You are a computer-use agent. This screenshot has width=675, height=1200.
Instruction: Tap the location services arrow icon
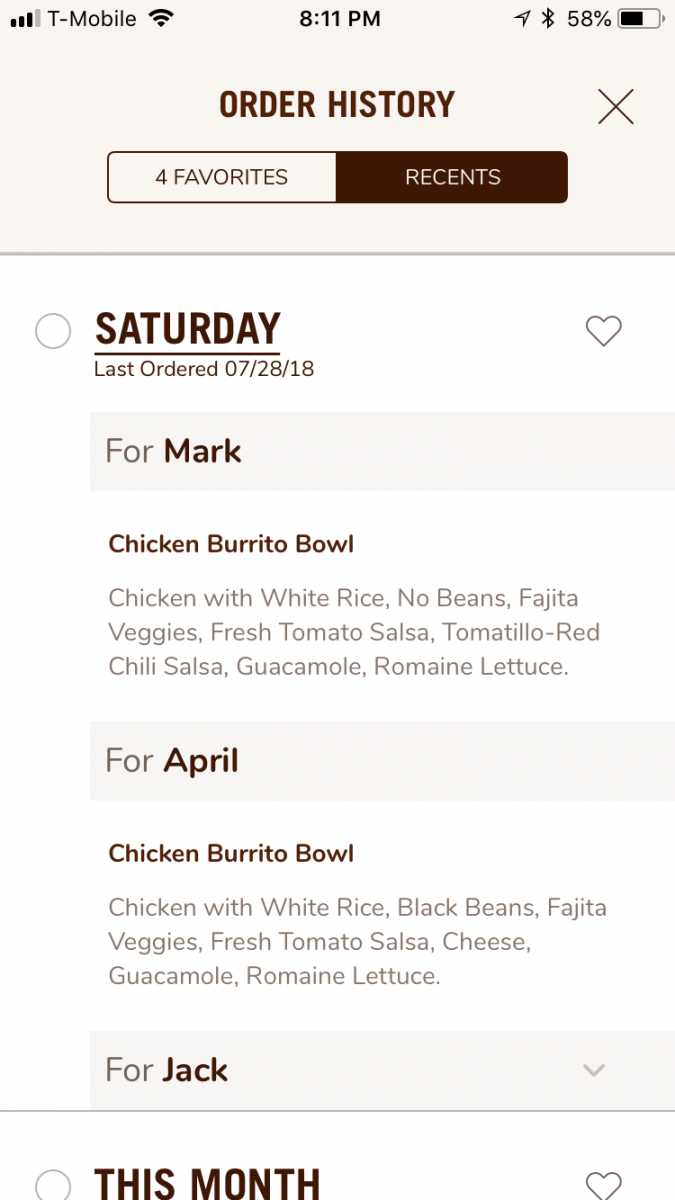click(x=522, y=19)
